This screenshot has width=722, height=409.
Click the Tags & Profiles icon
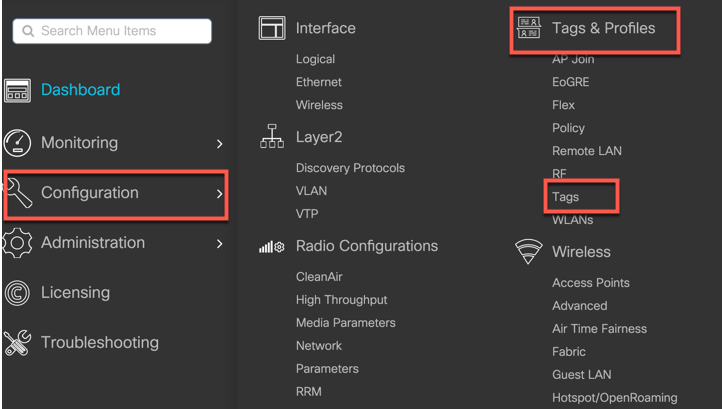528,28
